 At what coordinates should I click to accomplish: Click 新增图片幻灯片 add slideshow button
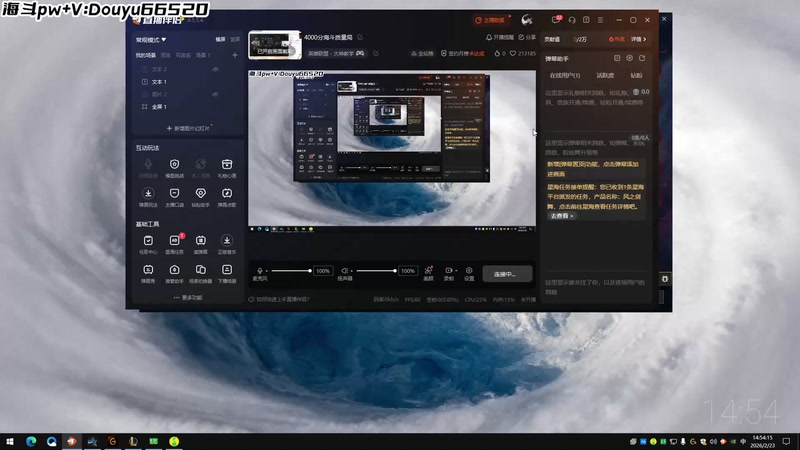(188, 129)
